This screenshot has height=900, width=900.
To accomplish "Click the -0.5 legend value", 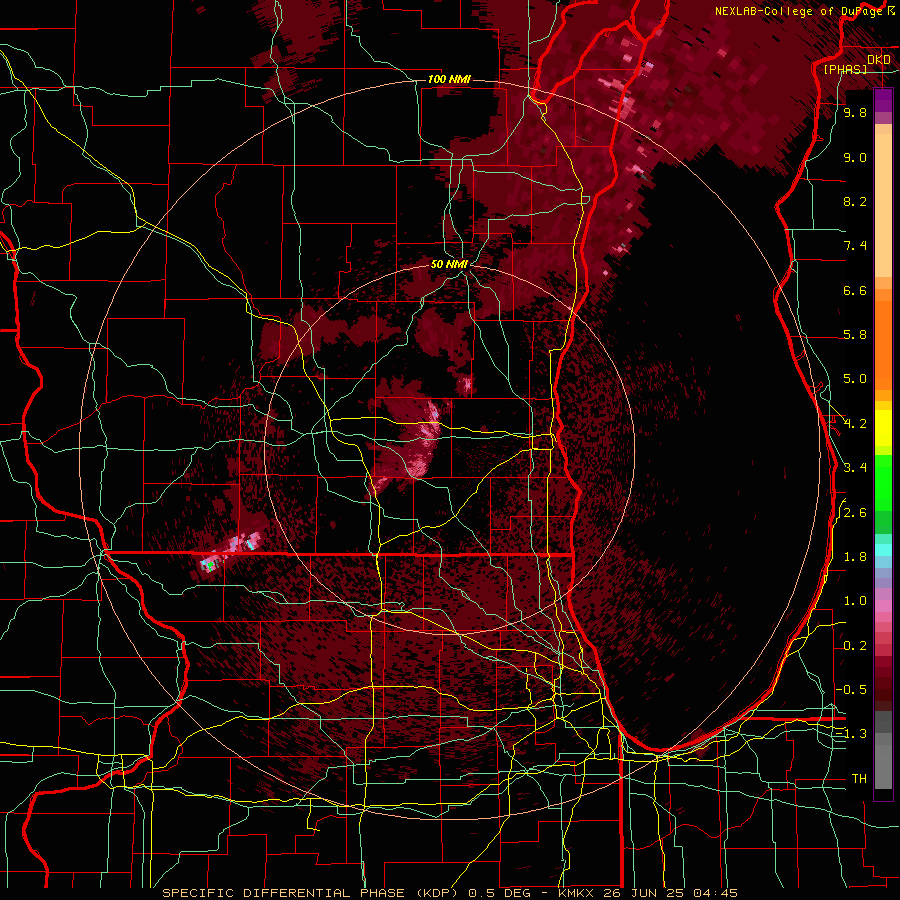I will [x=852, y=690].
